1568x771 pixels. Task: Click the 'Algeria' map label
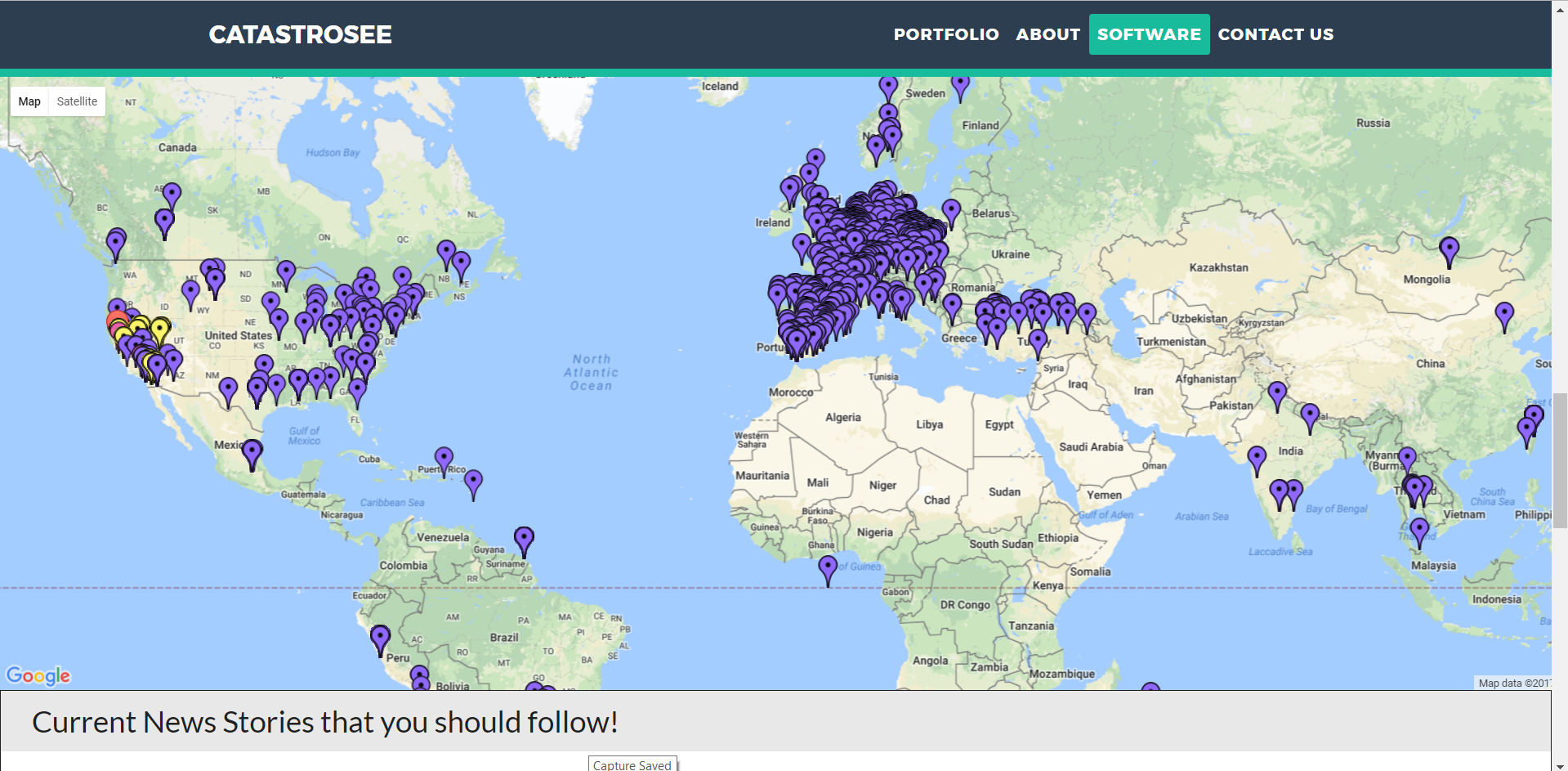coord(843,418)
